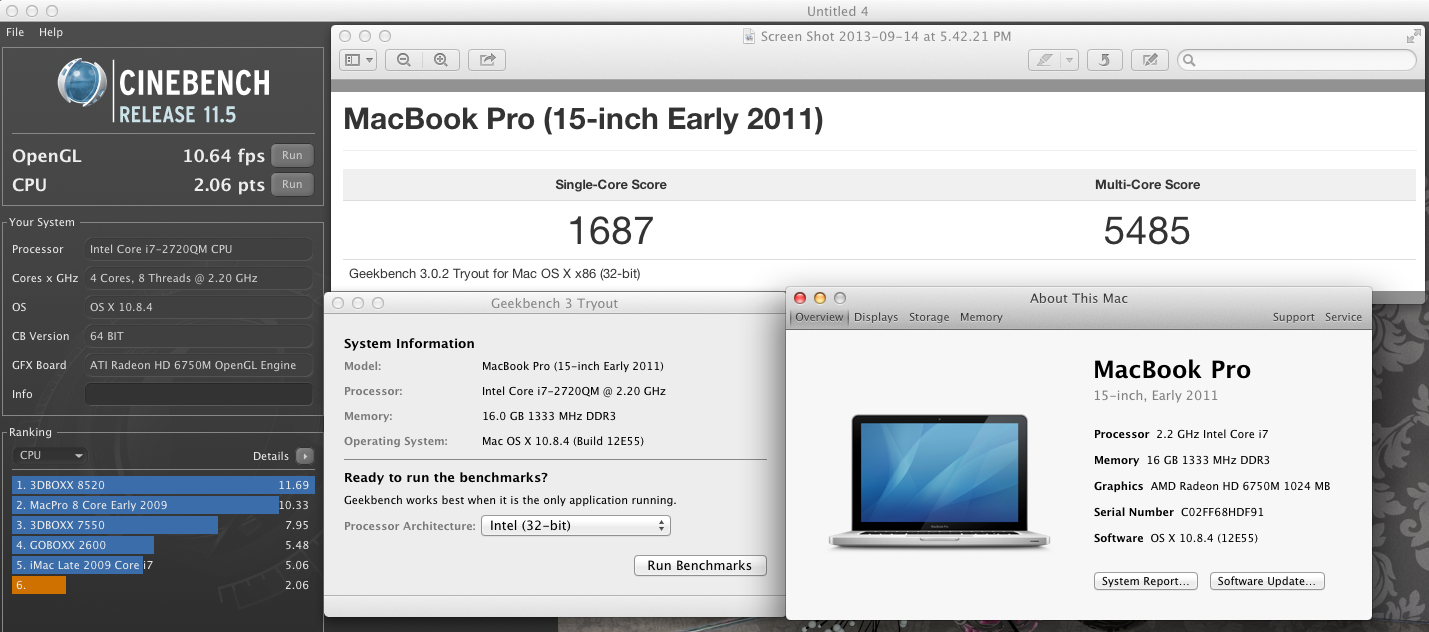Close the About This Mac window

[x=799, y=298]
